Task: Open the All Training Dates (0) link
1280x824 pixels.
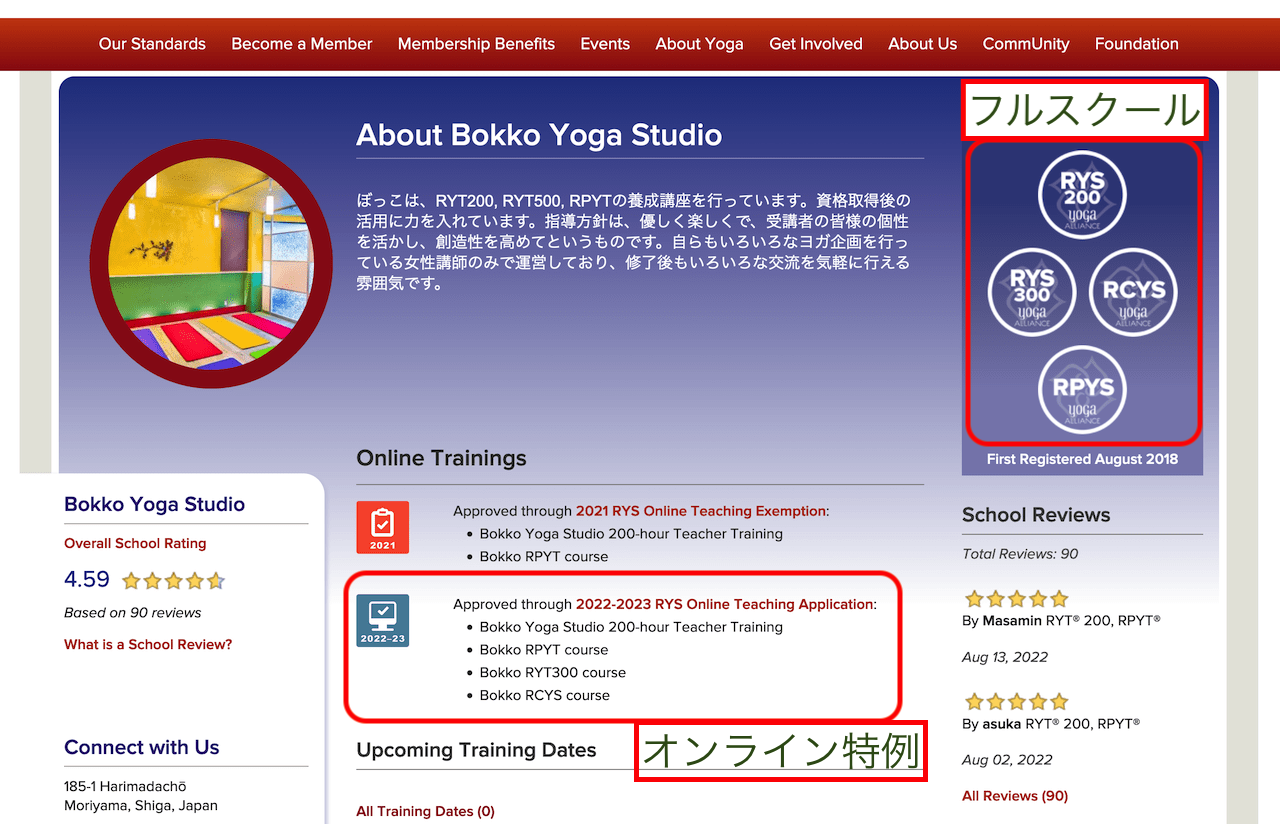Action: 425,811
